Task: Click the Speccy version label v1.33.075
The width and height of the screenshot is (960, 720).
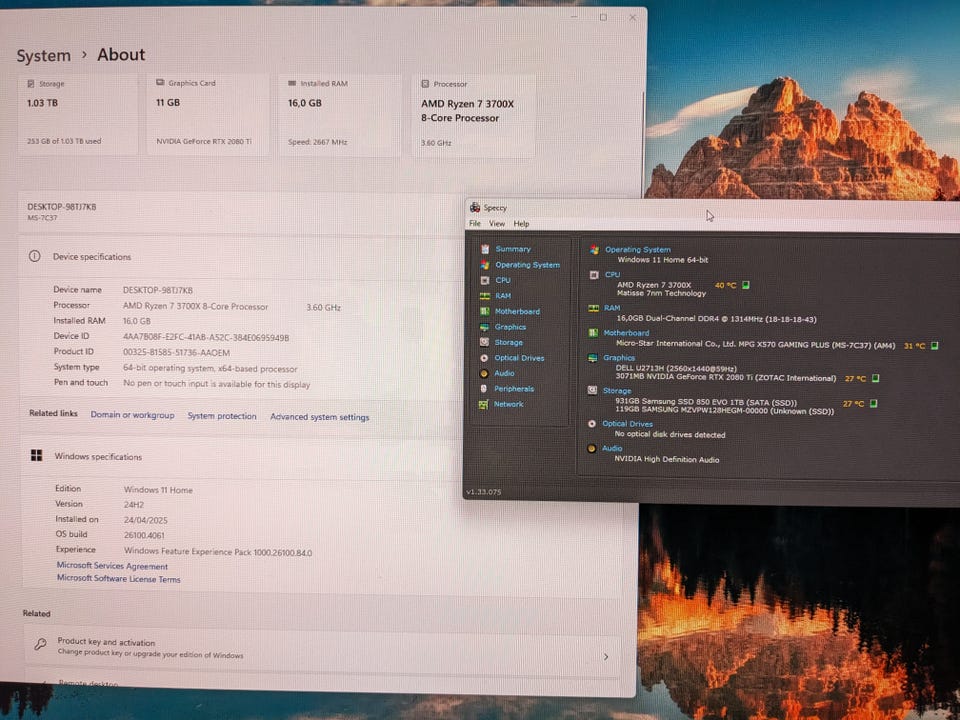Action: pos(484,492)
